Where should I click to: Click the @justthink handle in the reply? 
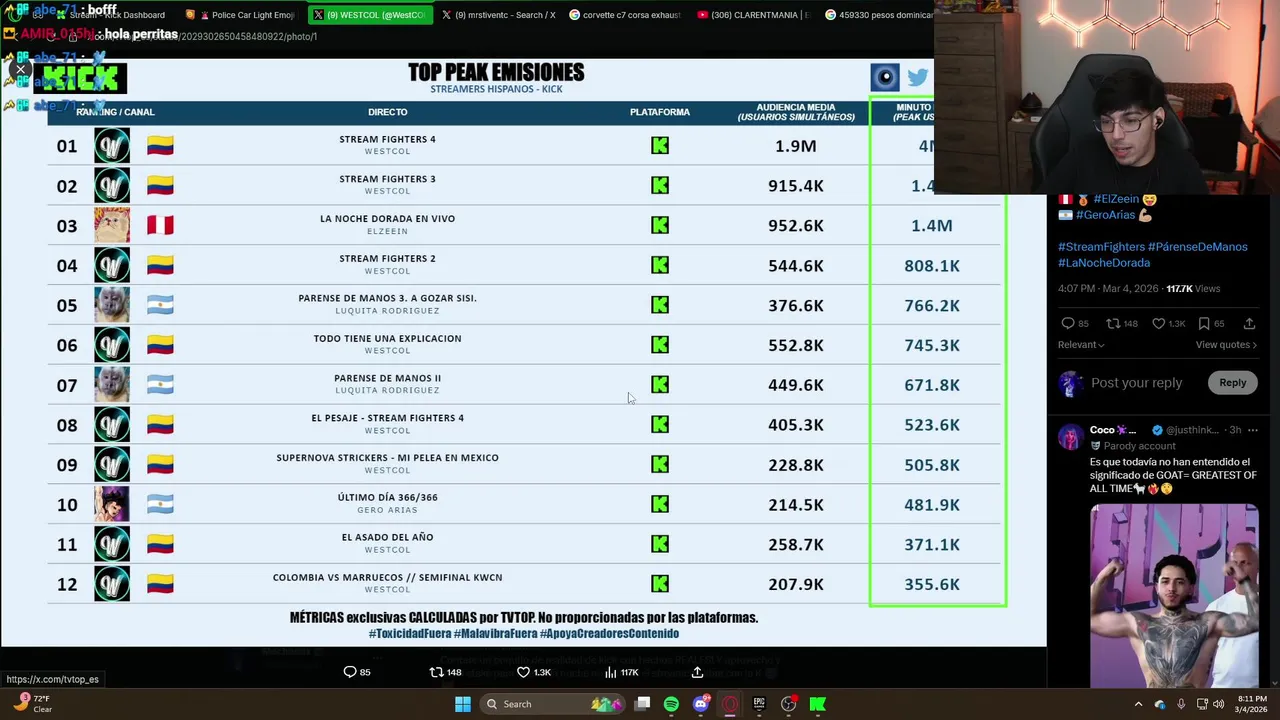pos(1192,430)
